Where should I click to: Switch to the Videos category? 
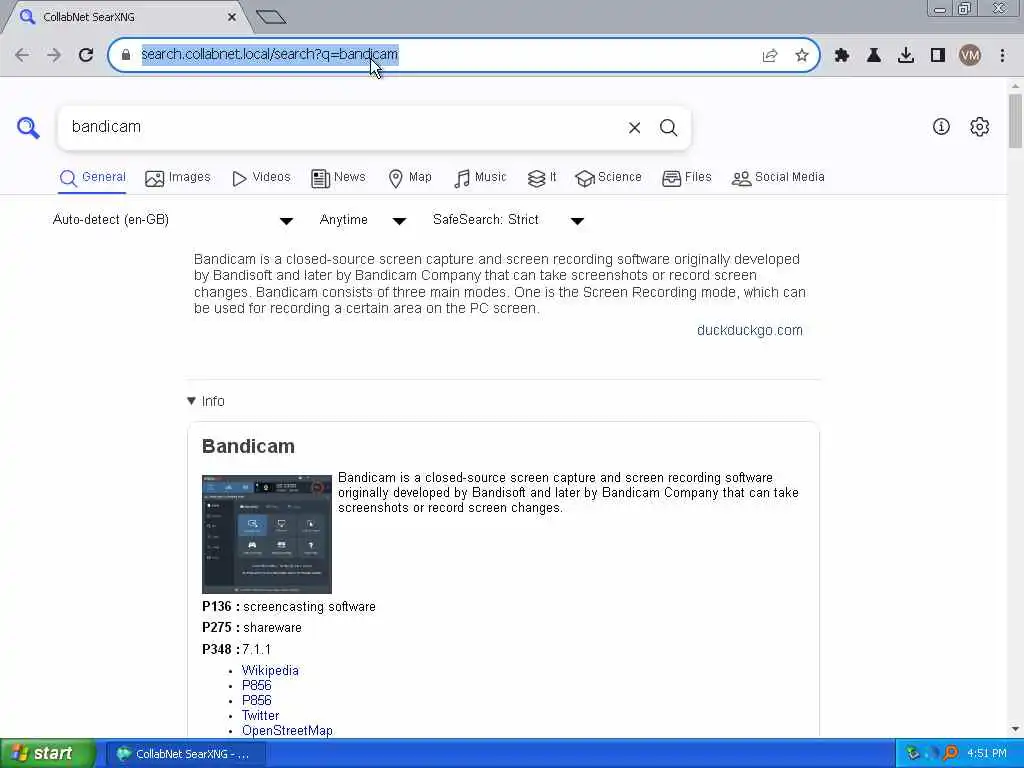pos(261,178)
